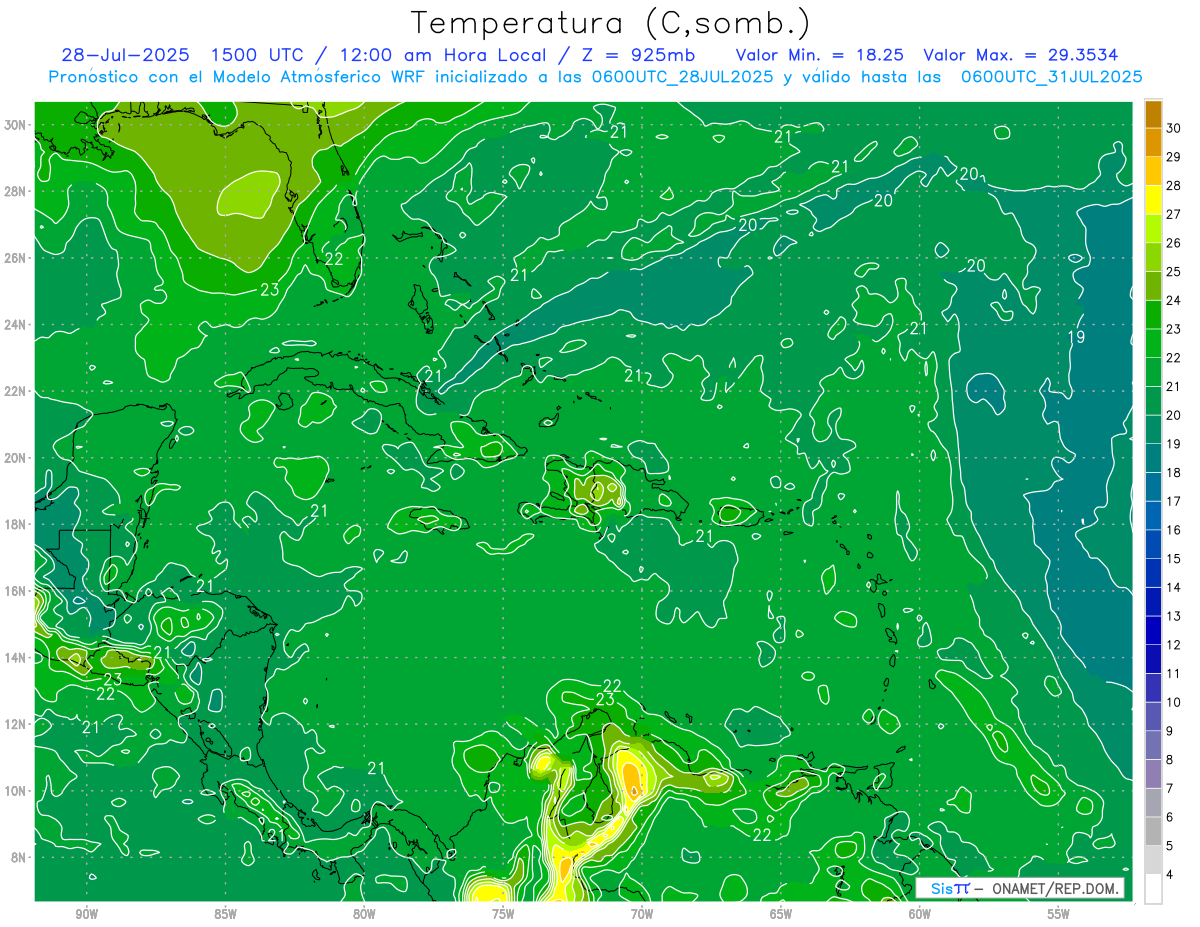The image size is (1200, 927).
Task: Click the '75W' longitude axis label
Action: 503,915
